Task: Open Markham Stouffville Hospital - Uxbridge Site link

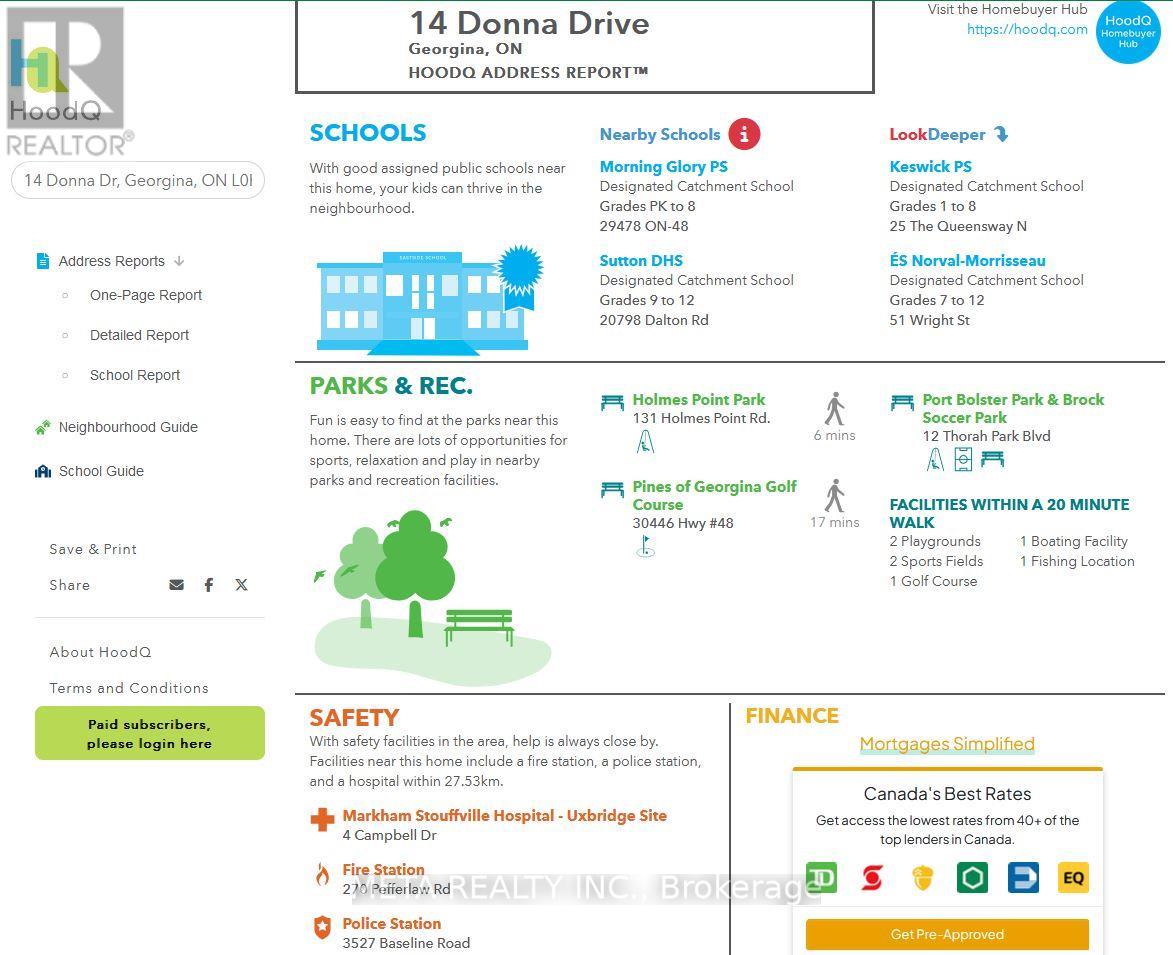Action: [504, 815]
